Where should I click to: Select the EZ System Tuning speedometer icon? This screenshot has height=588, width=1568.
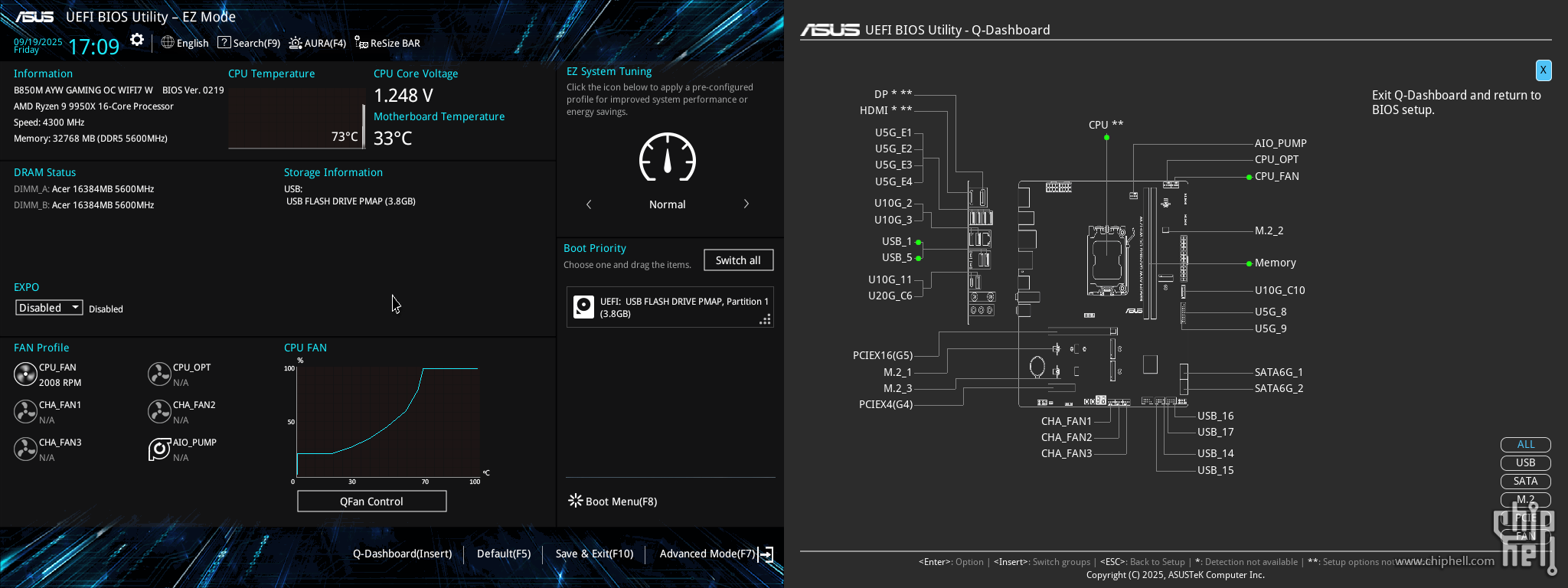point(668,158)
